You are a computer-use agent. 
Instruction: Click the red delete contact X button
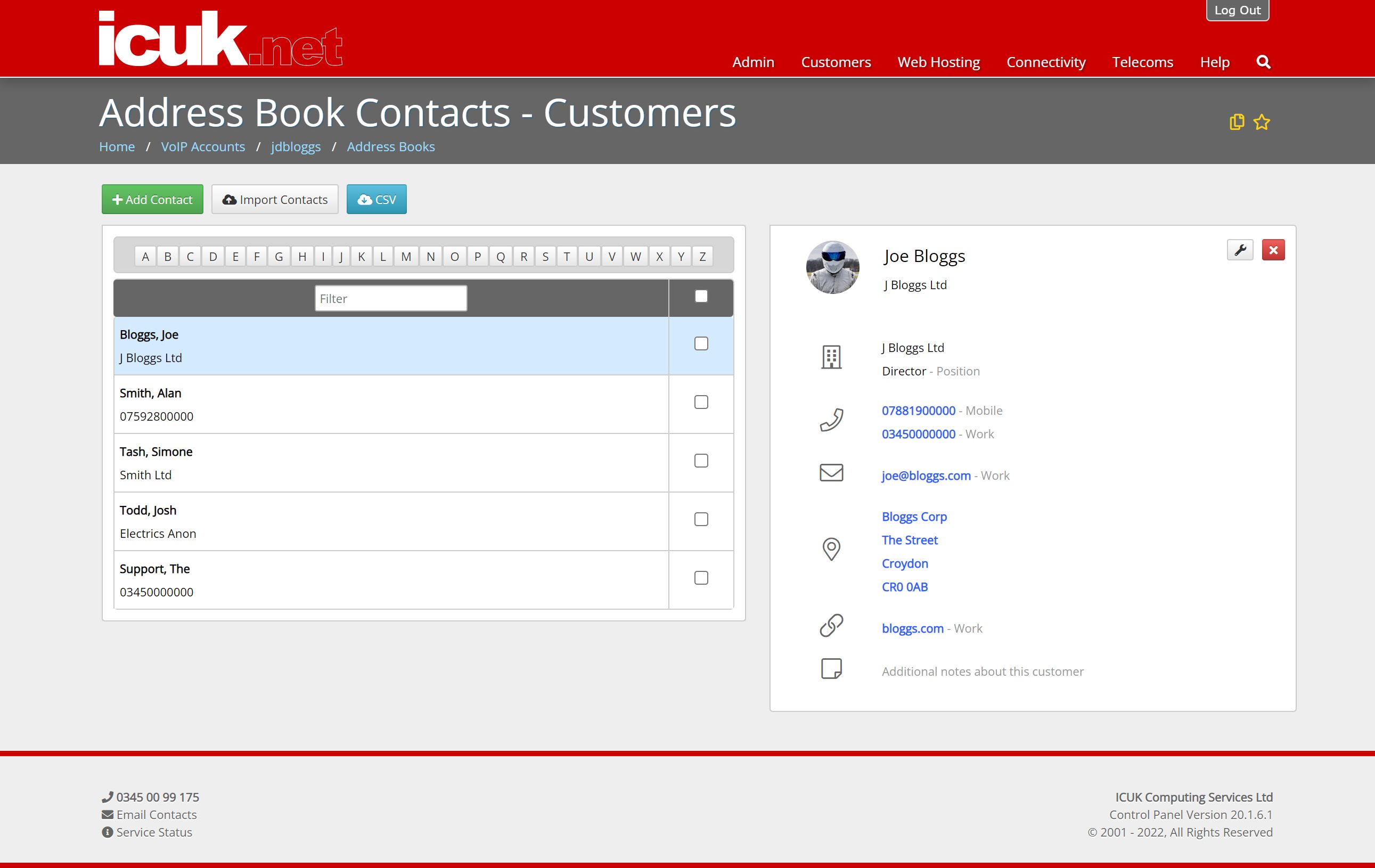coord(1273,250)
